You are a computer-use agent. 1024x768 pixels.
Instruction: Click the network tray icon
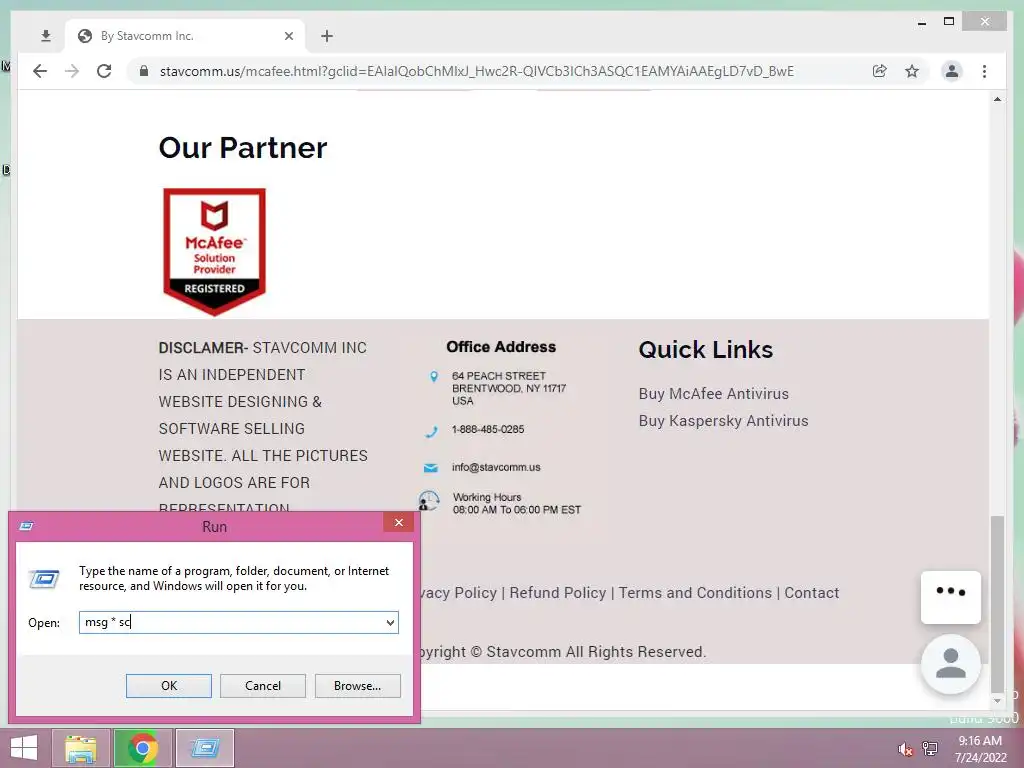tap(930, 749)
